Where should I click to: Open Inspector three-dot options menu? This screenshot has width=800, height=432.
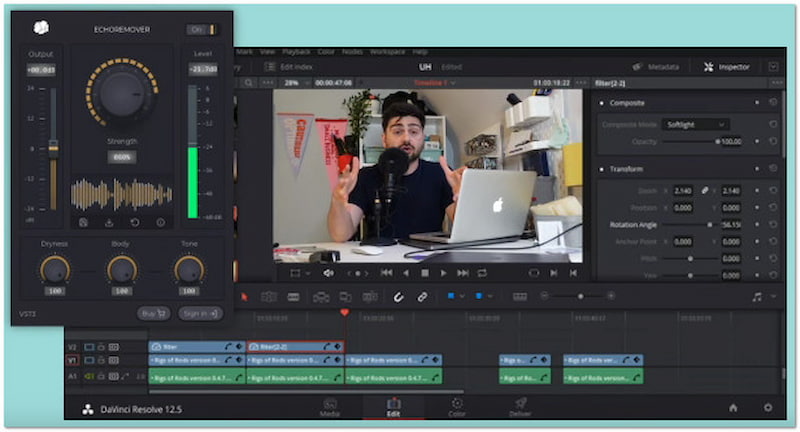(x=777, y=83)
